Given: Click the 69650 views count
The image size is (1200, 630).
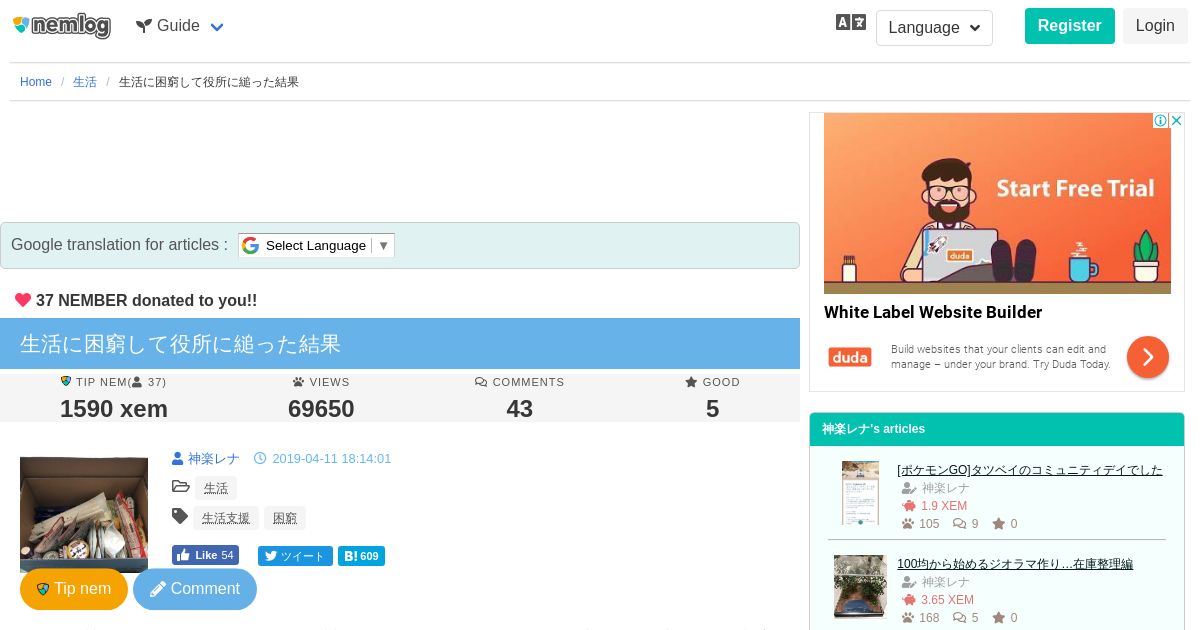Looking at the screenshot, I should [321, 409].
